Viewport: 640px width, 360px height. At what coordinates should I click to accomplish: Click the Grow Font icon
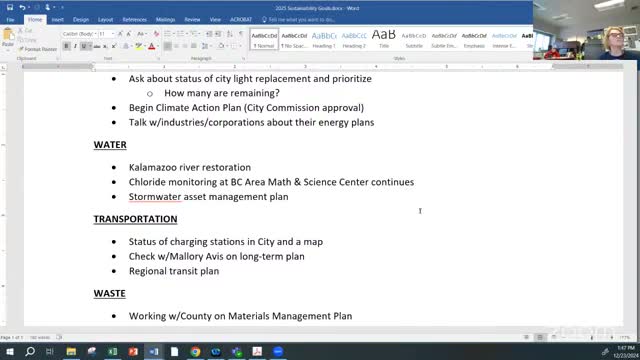[x=120, y=34]
